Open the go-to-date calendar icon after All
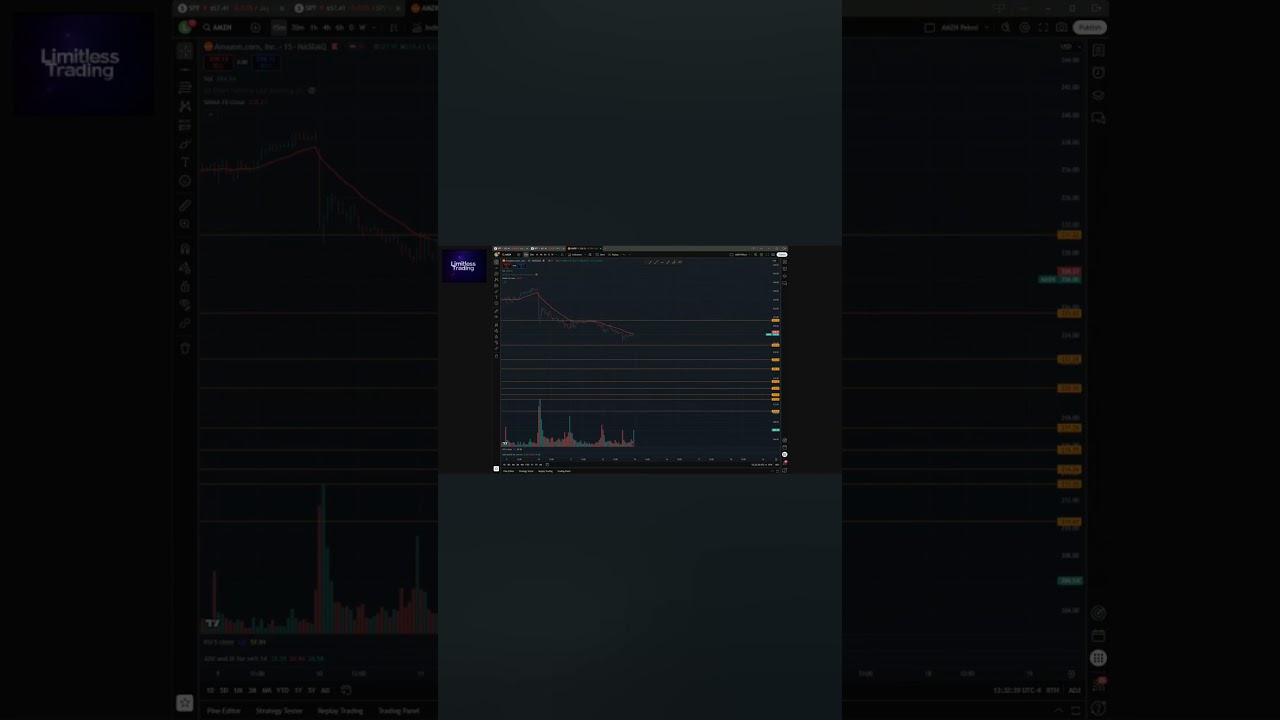The height and width of the screenshot is (720, 1280). pos(346,690)
